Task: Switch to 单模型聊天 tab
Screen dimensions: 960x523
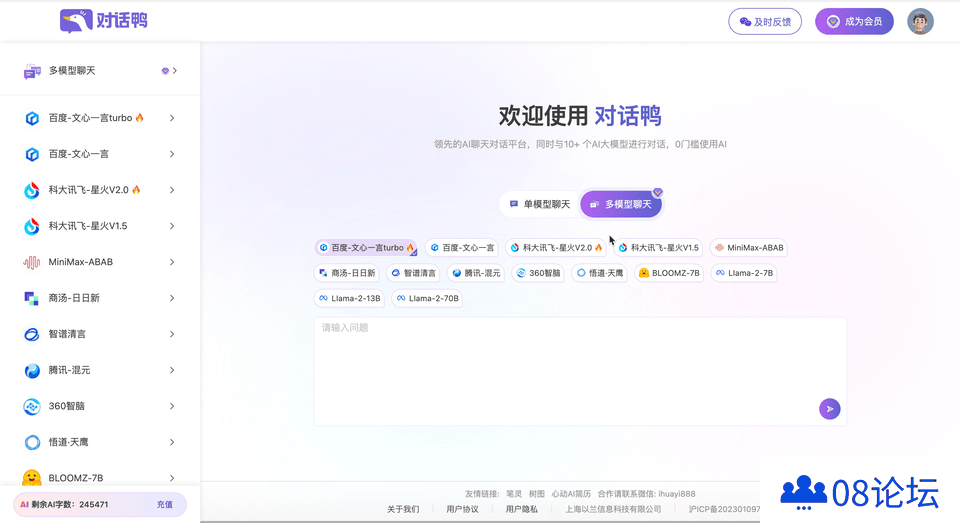Action: pos(540,204)
